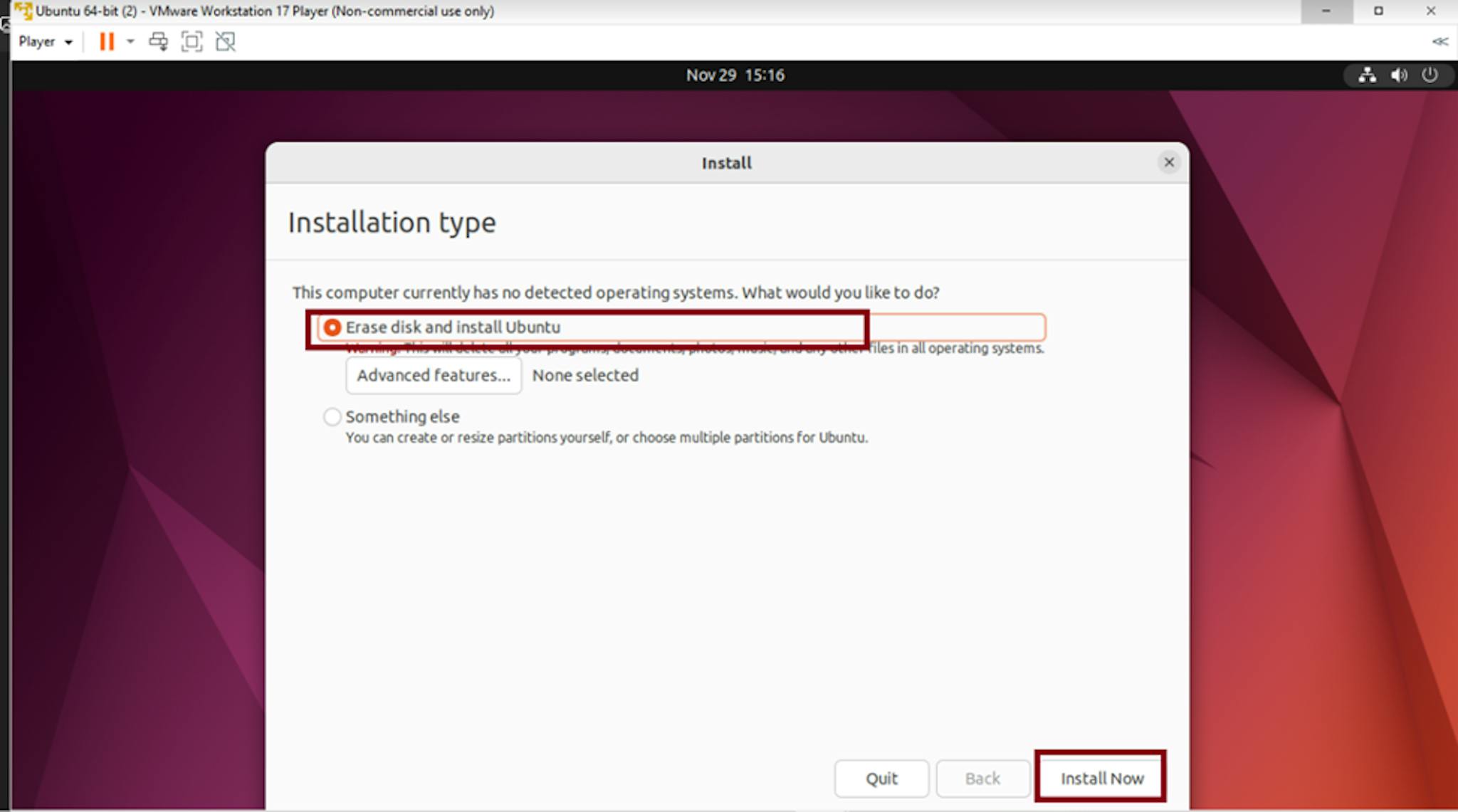Image resolution: width=1458 pixels, height=812 pixels.
Task: Select Erase disk and install Ubuntu radio button
Action: tap(330, 327)
